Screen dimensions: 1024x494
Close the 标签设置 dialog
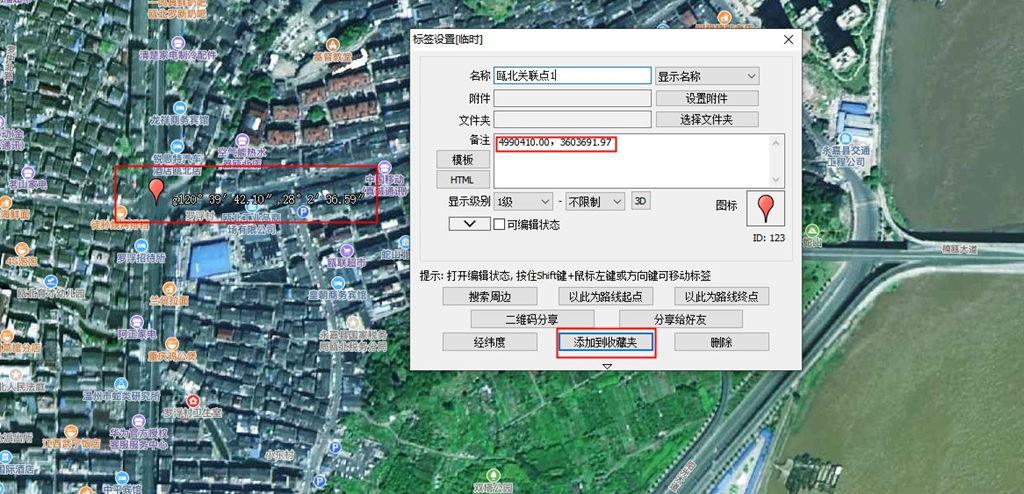click(x=788, y=39)
